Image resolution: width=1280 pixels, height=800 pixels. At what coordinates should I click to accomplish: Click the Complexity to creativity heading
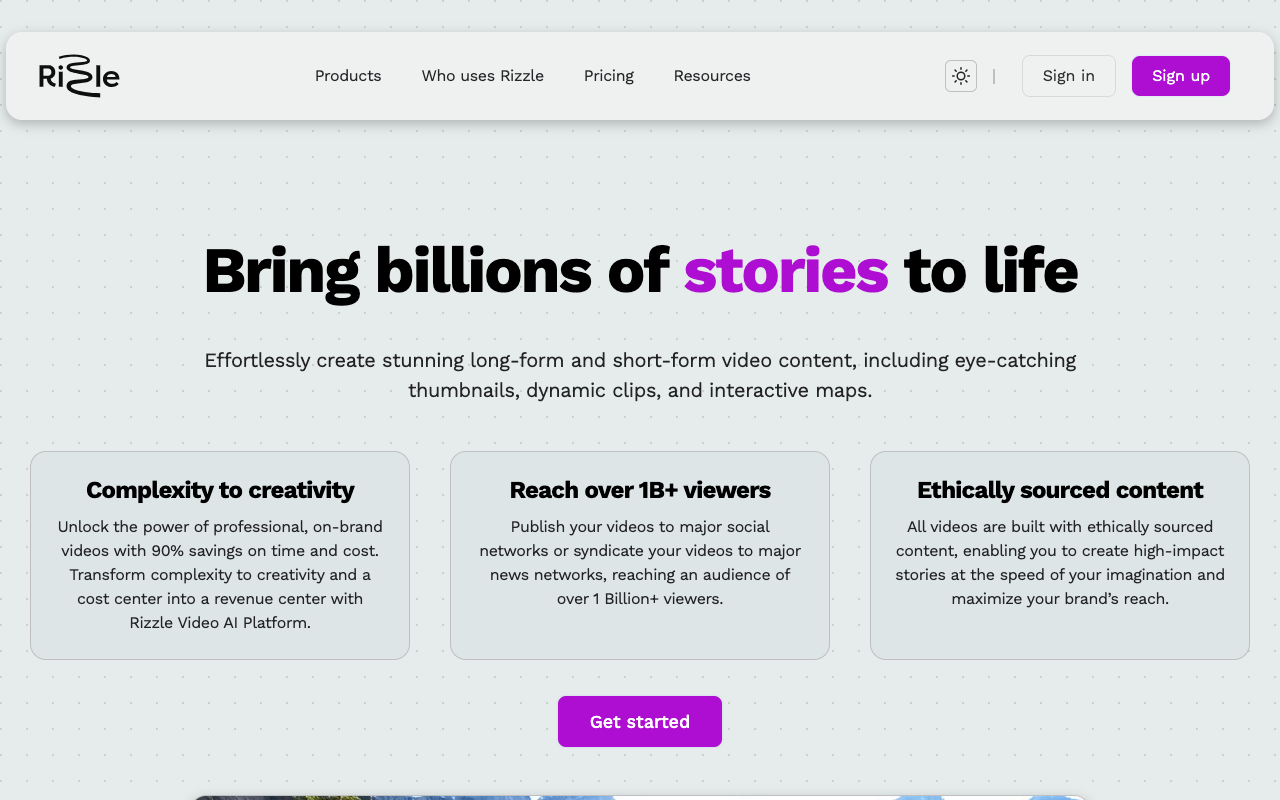click(x=220, y=490)
